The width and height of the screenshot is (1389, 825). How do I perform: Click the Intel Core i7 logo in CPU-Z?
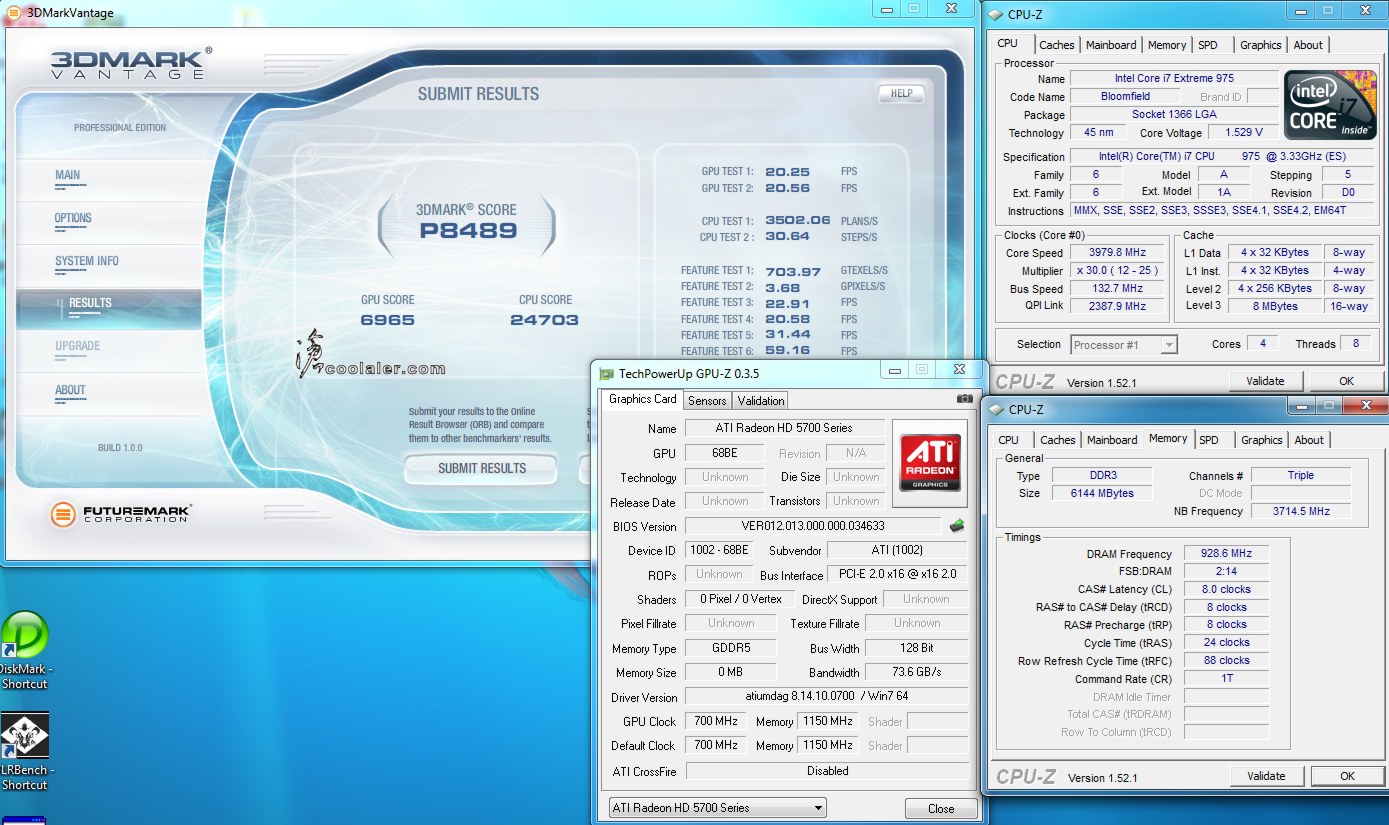click(1330, 105)
